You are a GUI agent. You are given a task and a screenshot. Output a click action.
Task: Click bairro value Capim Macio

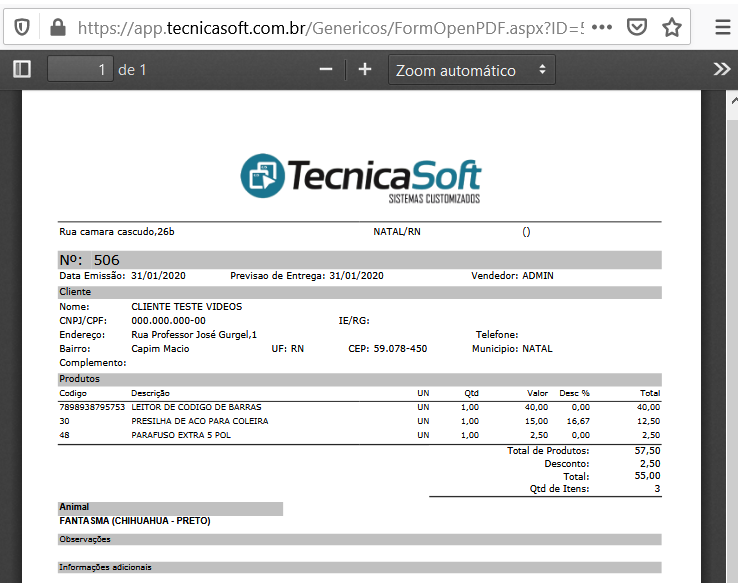[160, 349]
